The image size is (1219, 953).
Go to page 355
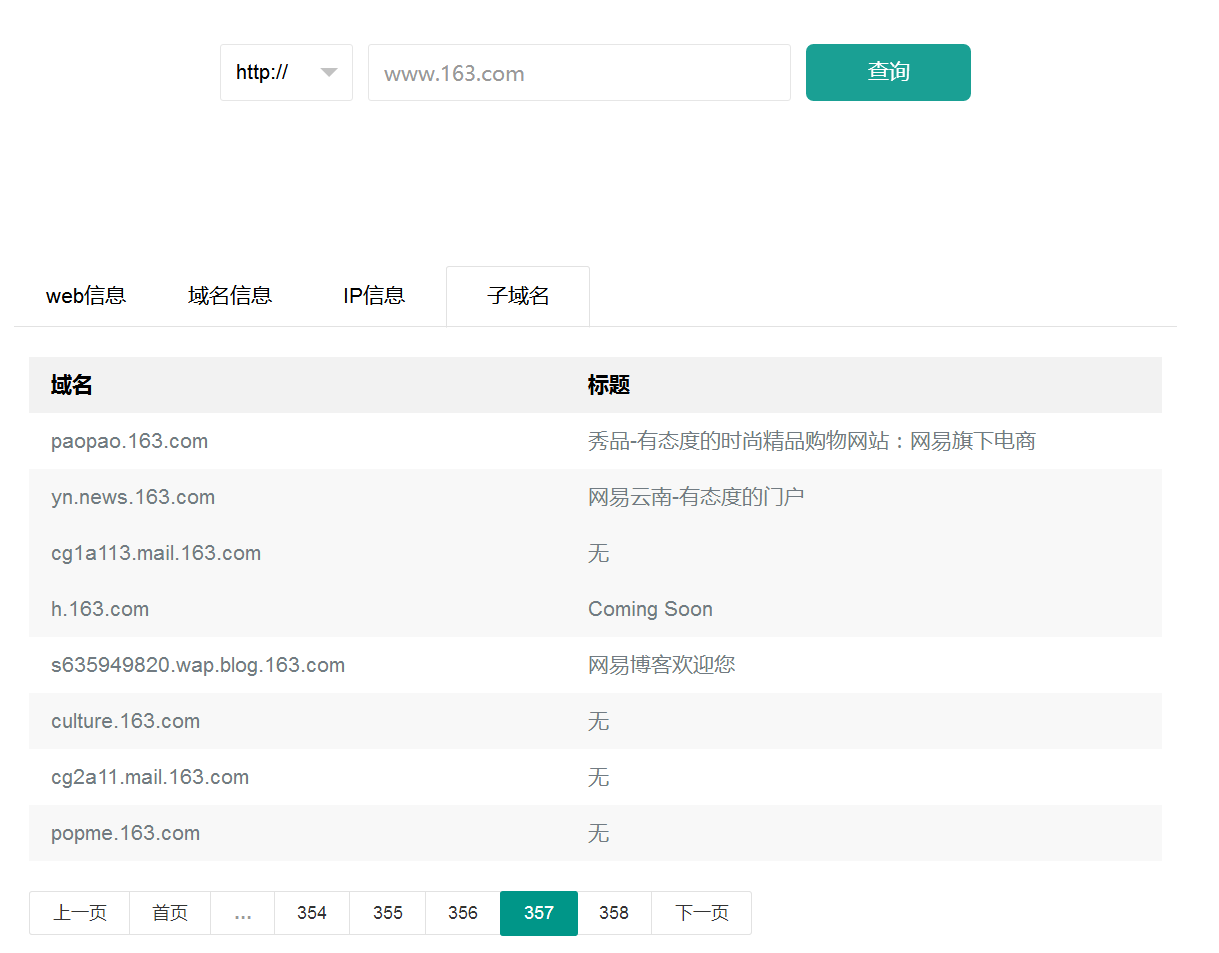coord(388,913)
